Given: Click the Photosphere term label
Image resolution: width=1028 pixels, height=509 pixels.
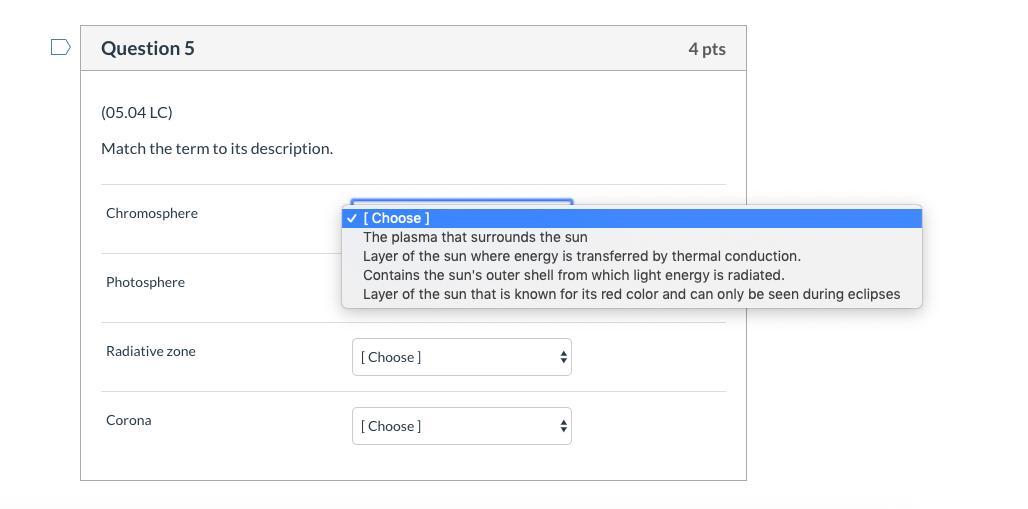Looking at the screenshot, I should point(145,282).
